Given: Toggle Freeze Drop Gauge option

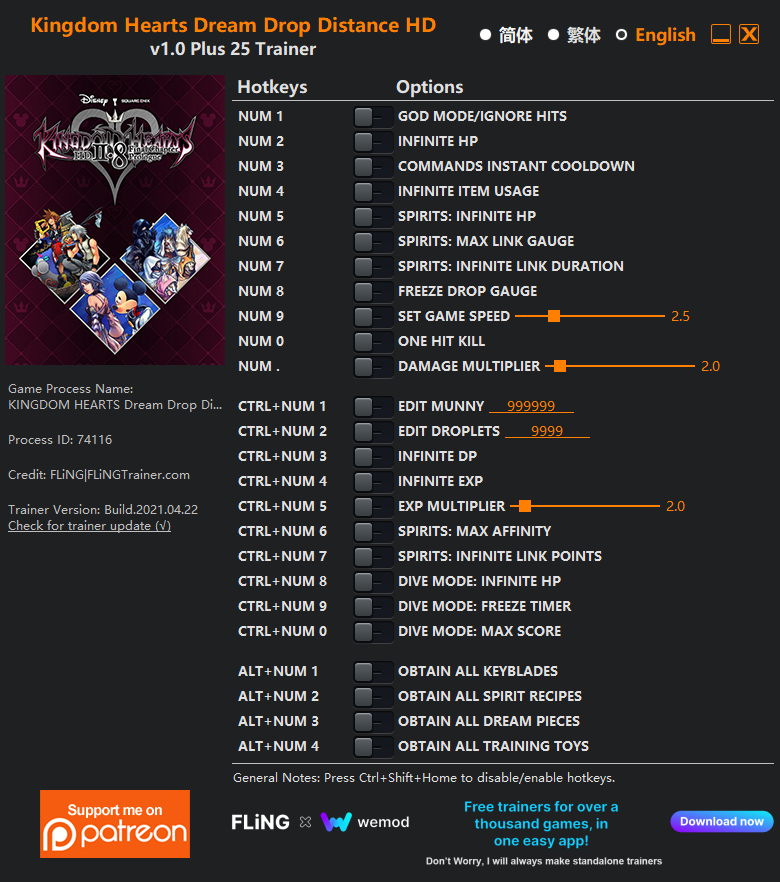Looking at the screenshot, I should (x=372, y=291).
